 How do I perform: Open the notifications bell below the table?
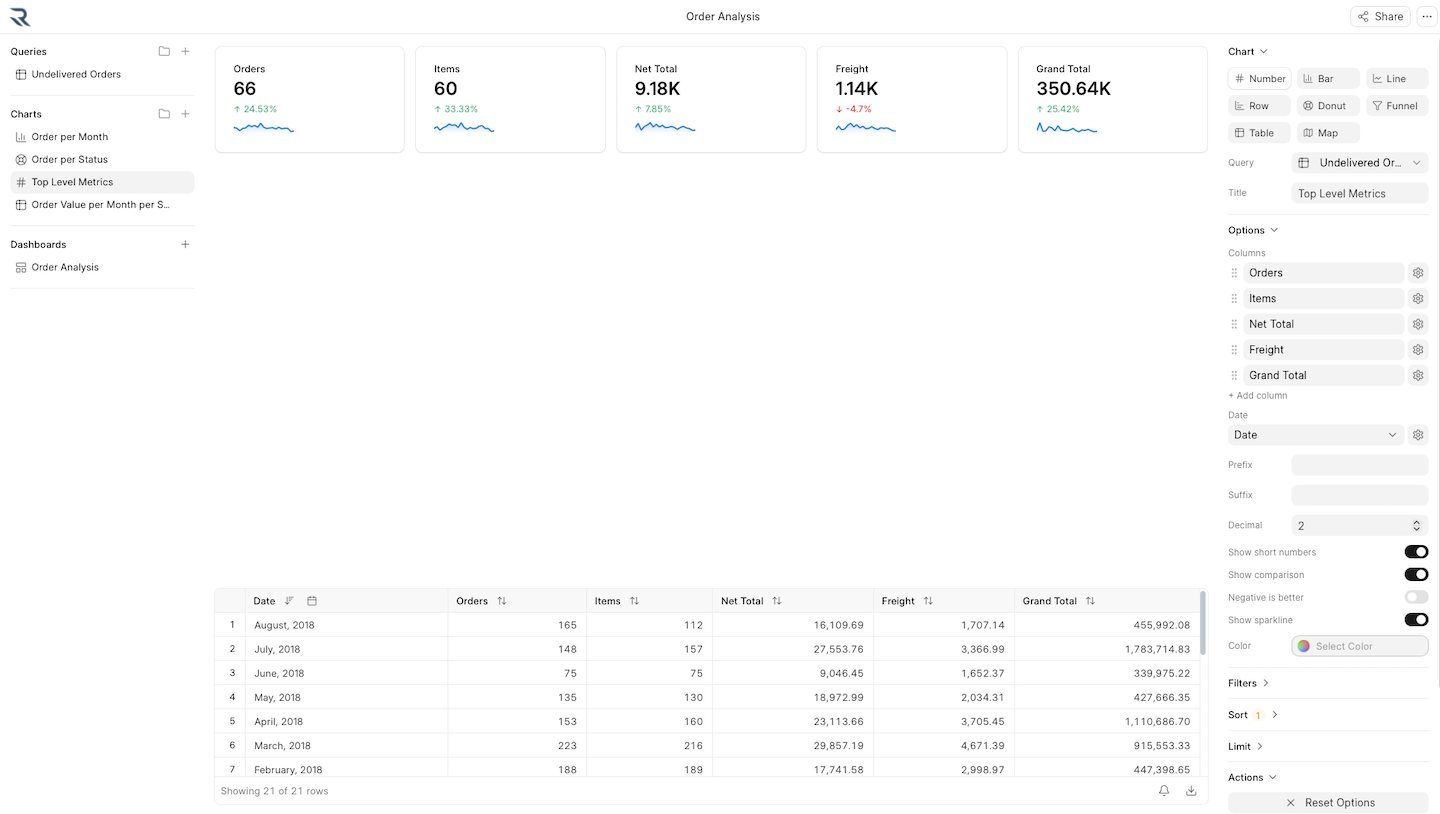(x=1163, y=790)
